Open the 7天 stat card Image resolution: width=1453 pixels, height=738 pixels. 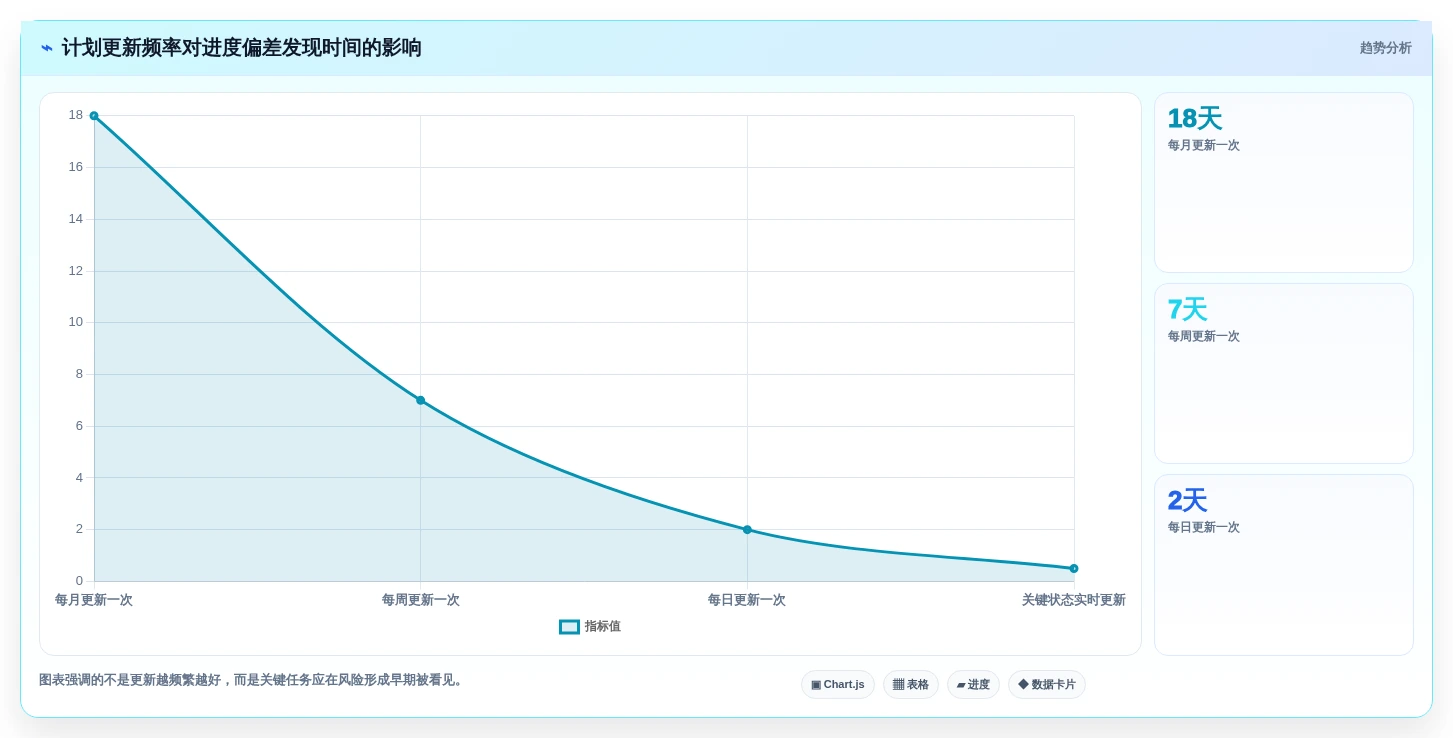1284,374
